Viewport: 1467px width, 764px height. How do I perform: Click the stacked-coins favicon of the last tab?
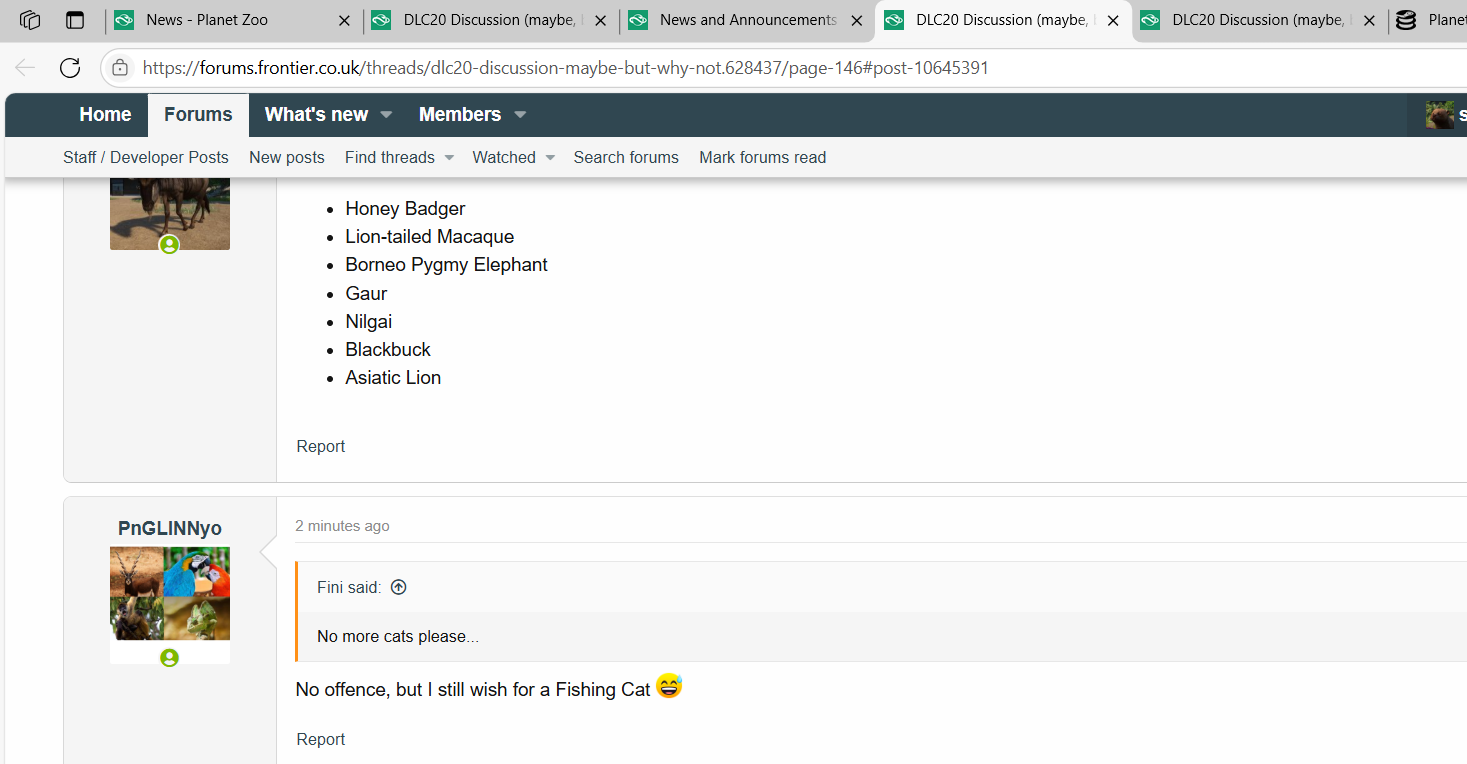1406,20
